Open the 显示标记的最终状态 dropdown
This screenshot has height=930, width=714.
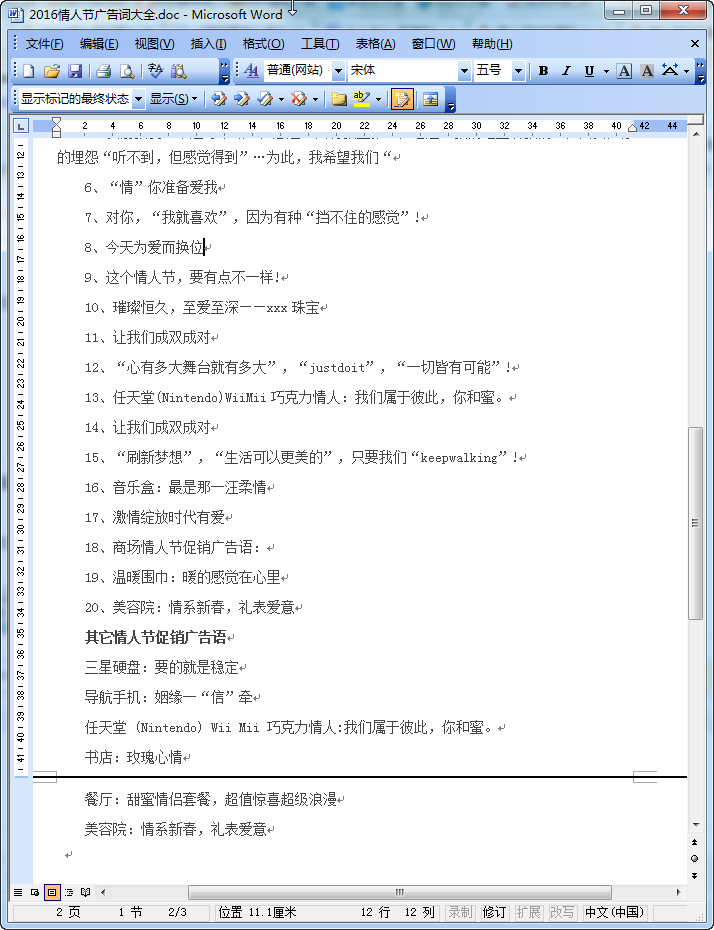tap(138, 99)
